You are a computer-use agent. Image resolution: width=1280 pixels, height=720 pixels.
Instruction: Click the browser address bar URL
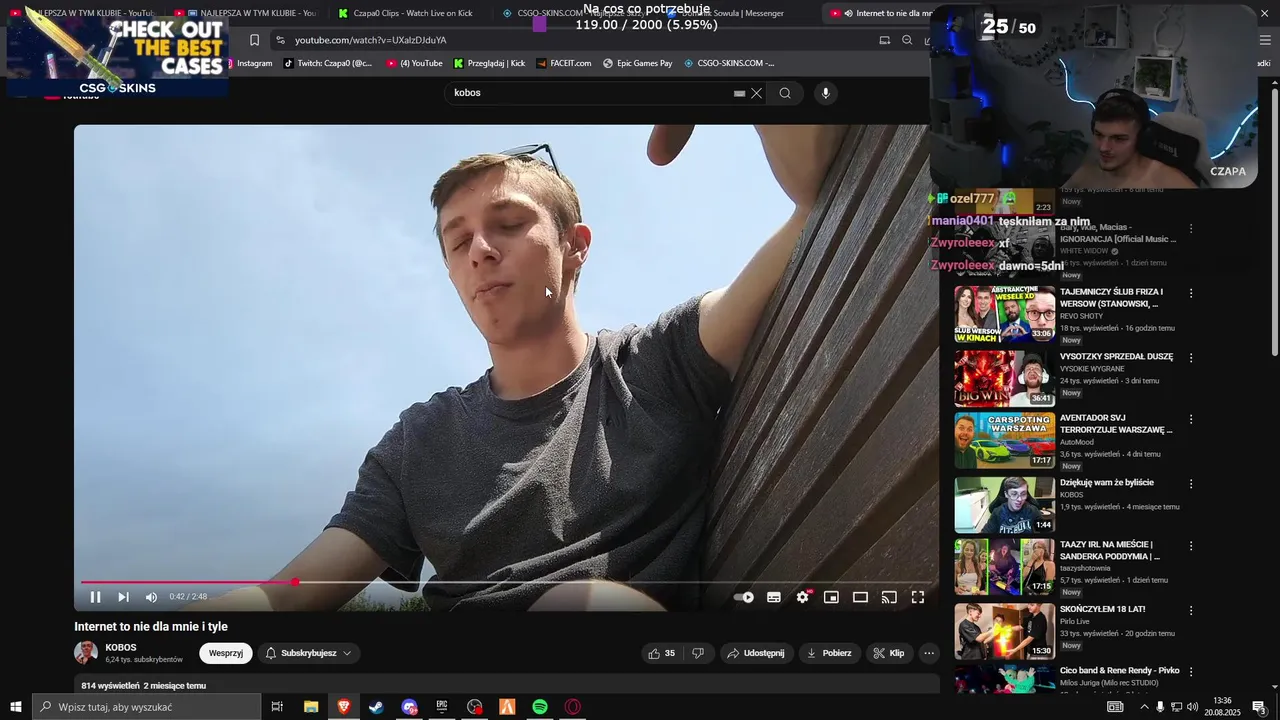click(x=371, y=40)
